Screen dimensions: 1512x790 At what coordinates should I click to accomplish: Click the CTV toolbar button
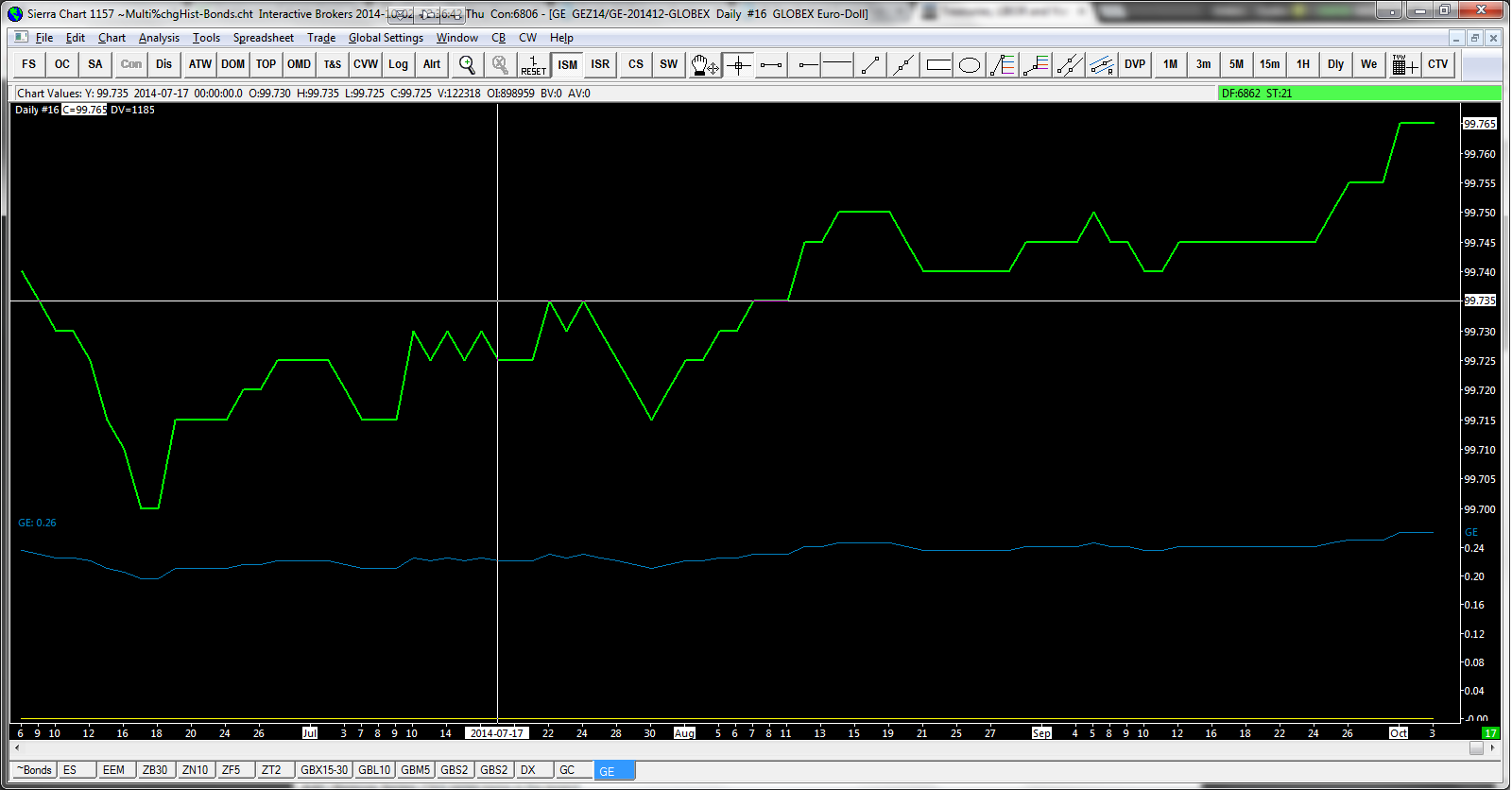1438,64
